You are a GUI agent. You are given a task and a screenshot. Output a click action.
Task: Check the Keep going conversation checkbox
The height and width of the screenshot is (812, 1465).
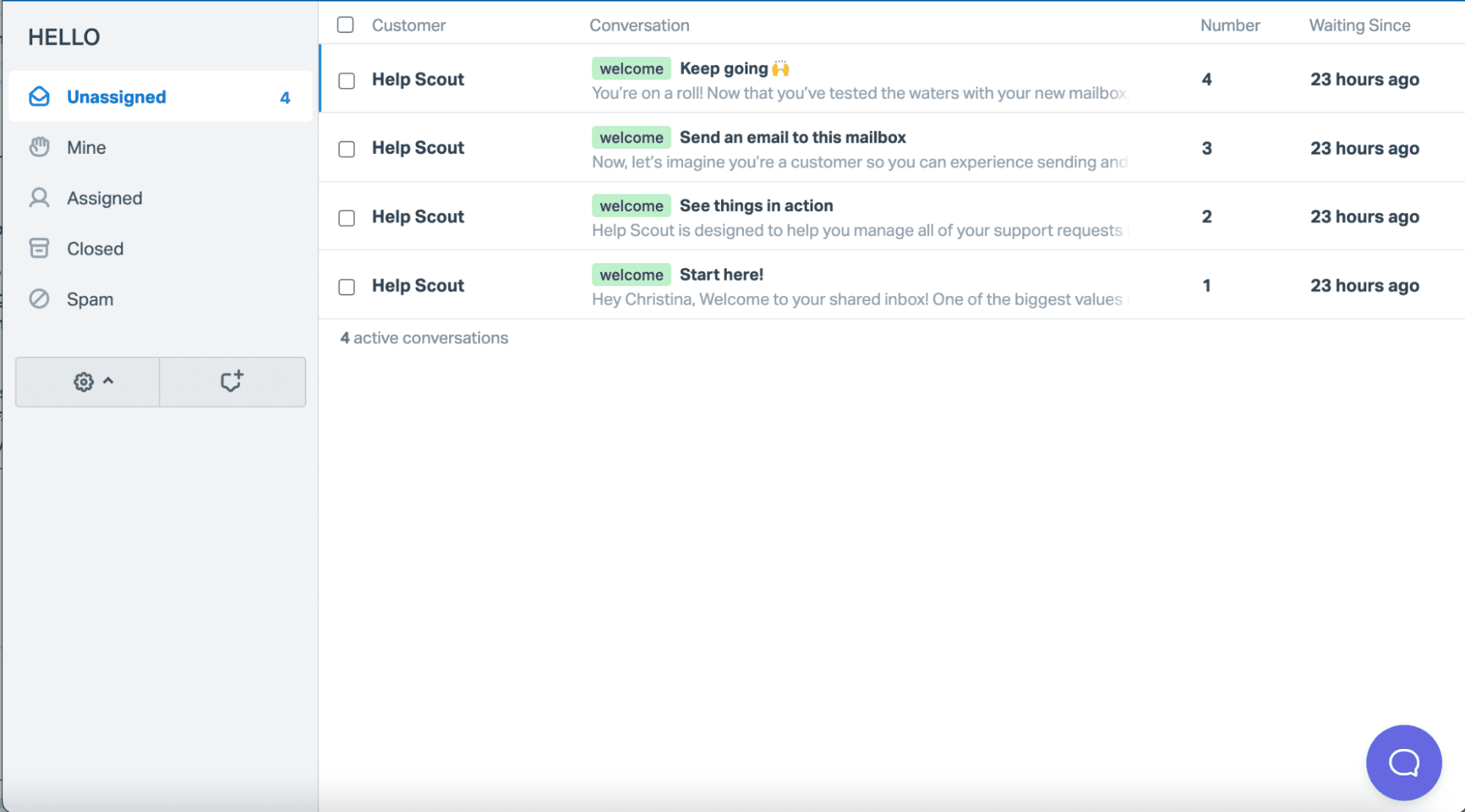347,80
